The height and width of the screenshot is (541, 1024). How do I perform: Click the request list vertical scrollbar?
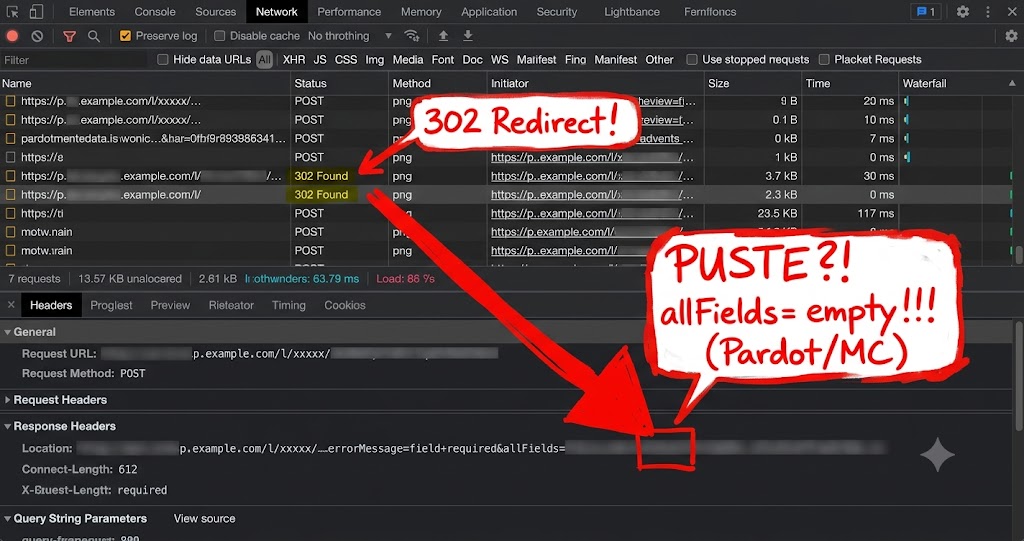pos(1019,255)
